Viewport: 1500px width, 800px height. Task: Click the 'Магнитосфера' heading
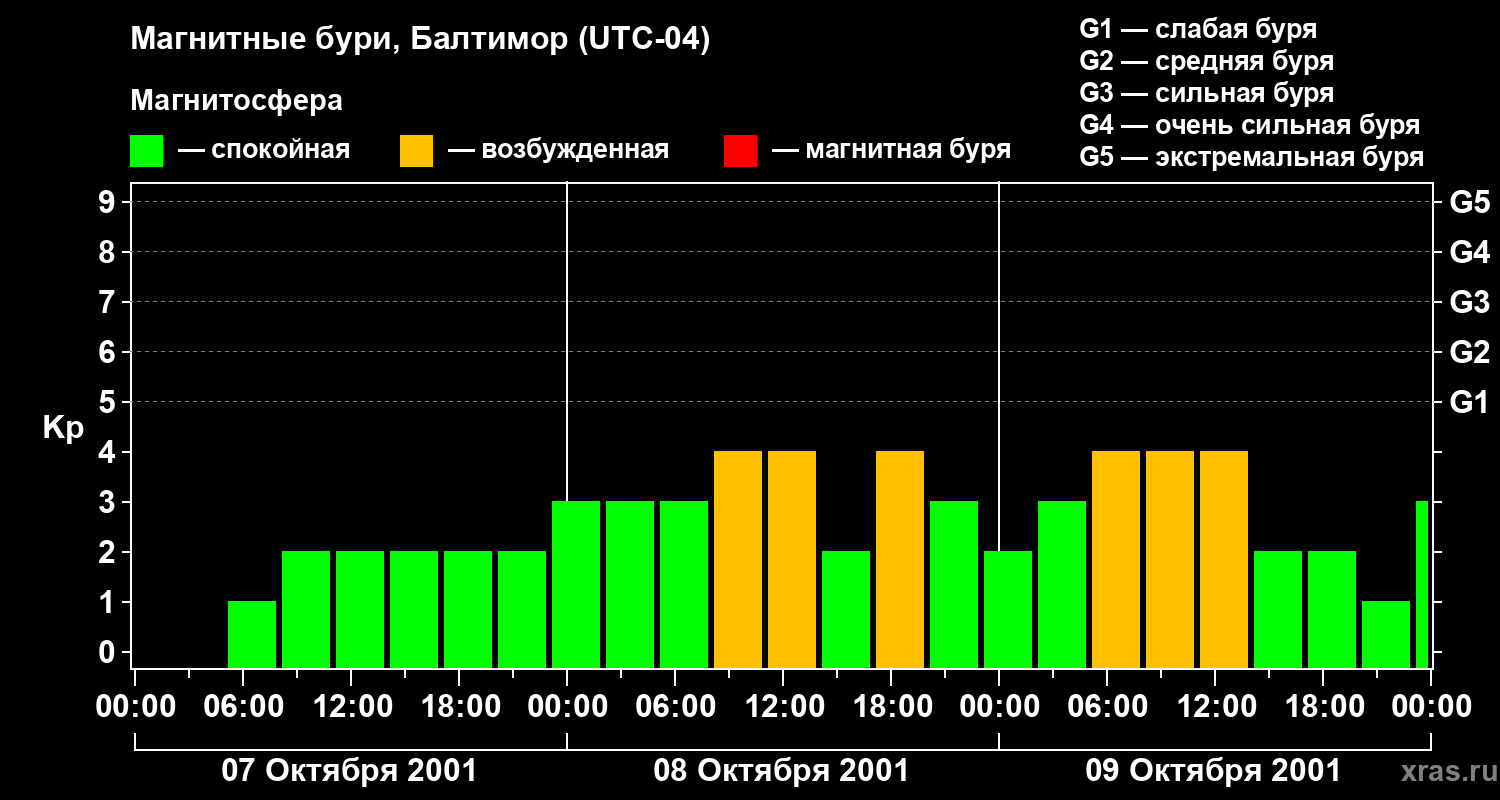(x=236, y=101)
